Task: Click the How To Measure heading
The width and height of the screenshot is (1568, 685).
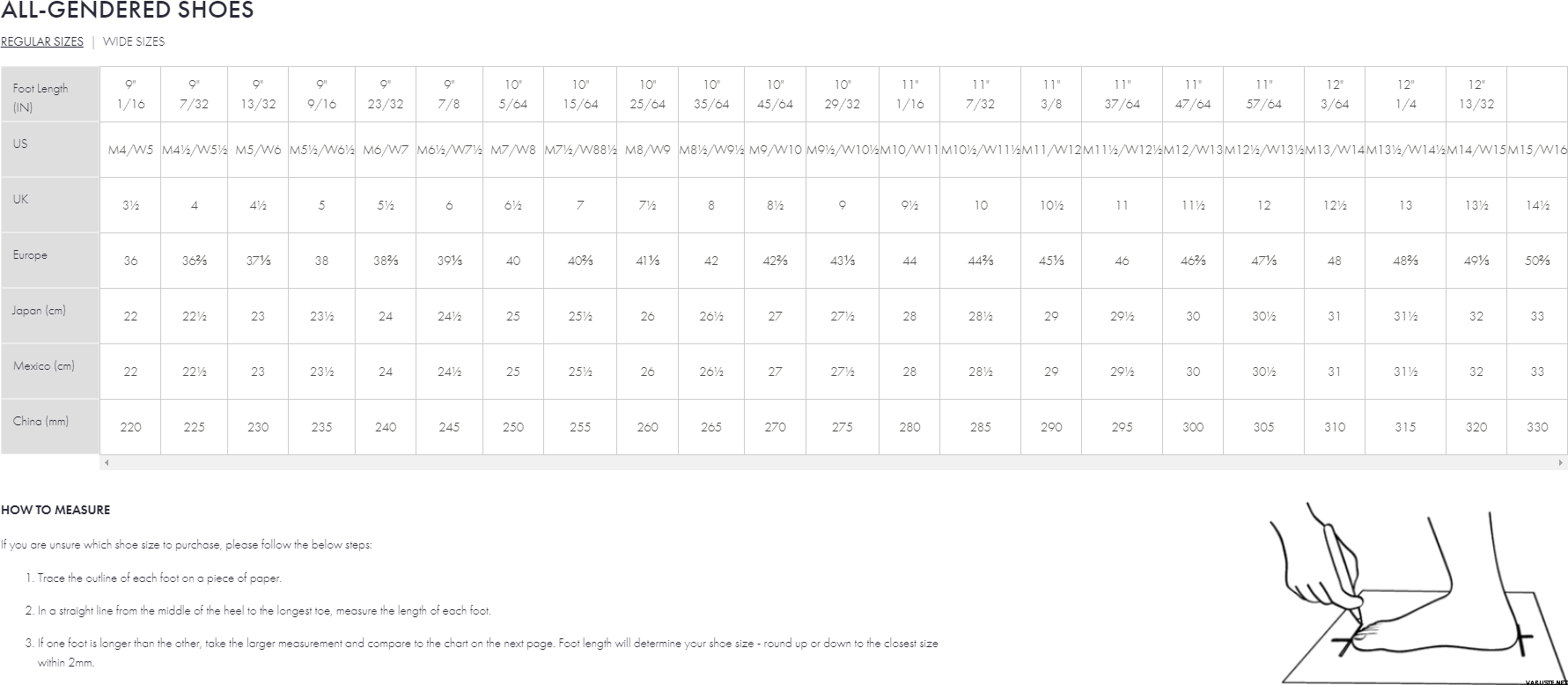Action: tap(55, 510)
